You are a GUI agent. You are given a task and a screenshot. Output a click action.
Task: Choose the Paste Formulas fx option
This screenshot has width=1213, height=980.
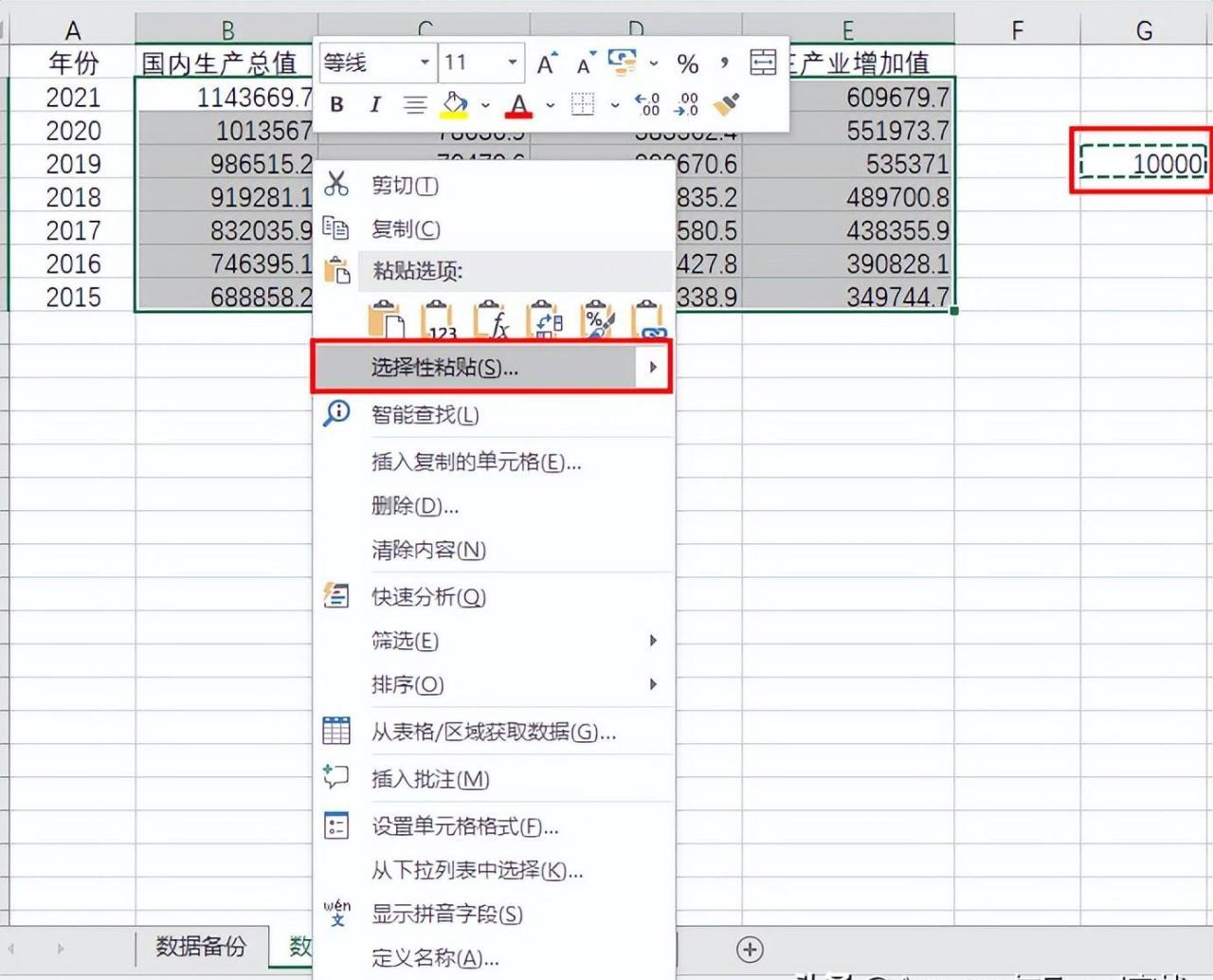(x=492, y=320)
